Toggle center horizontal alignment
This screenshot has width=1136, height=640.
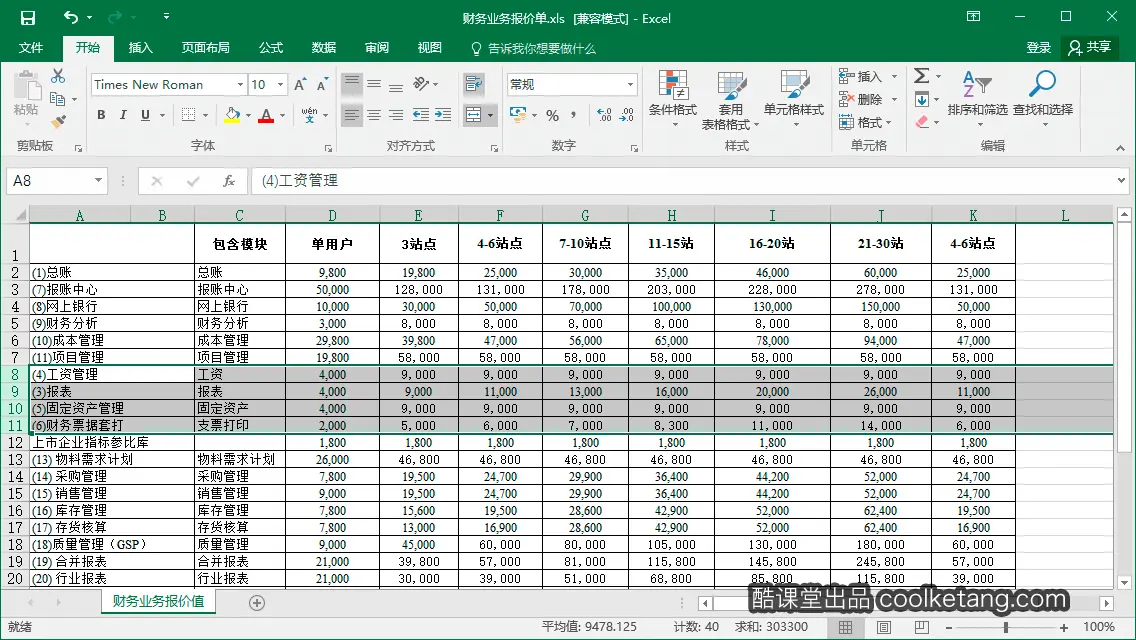[374, 115]
